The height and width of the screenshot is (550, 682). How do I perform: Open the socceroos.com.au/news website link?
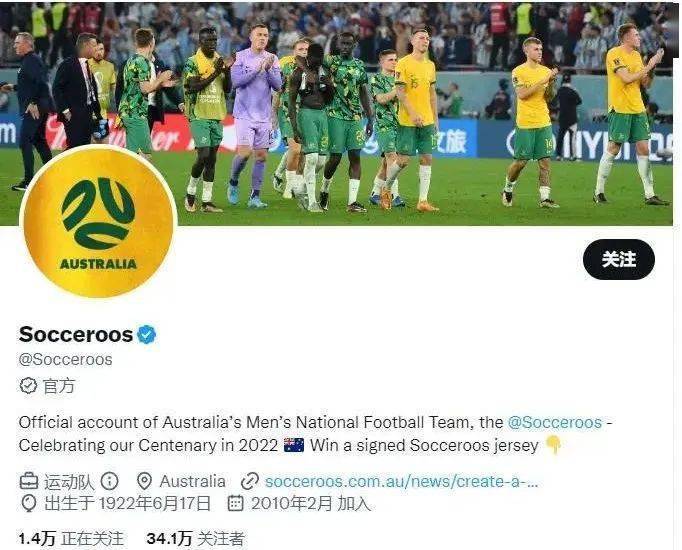coord(401,481)
